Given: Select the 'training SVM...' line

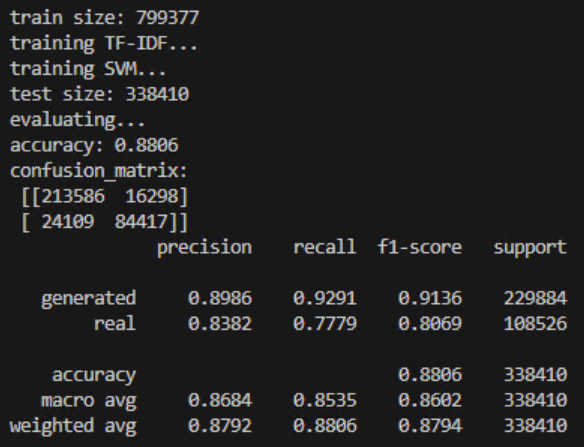Looking at the screenshot, I should tap(88, 69).
